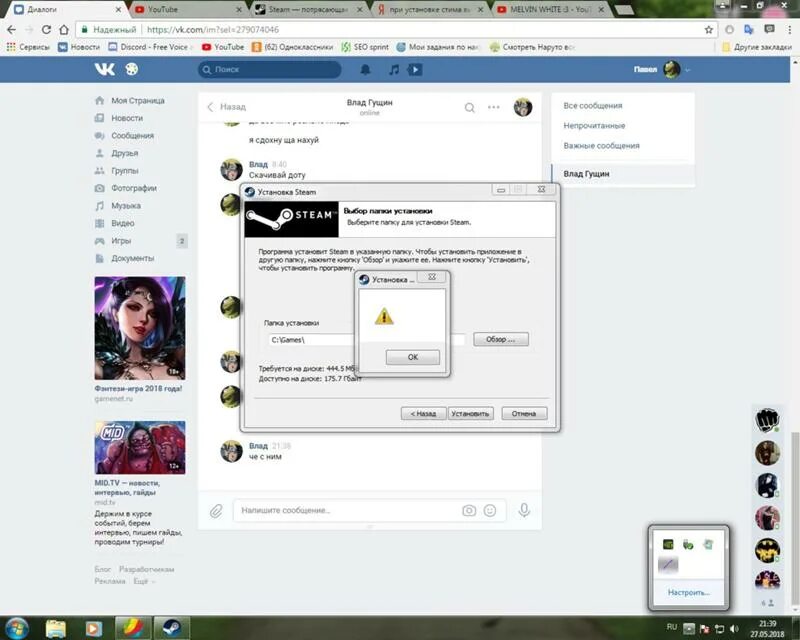The image size is (800, 640).
Task: Click the camera icon in message box
Action: click(469, 510)
